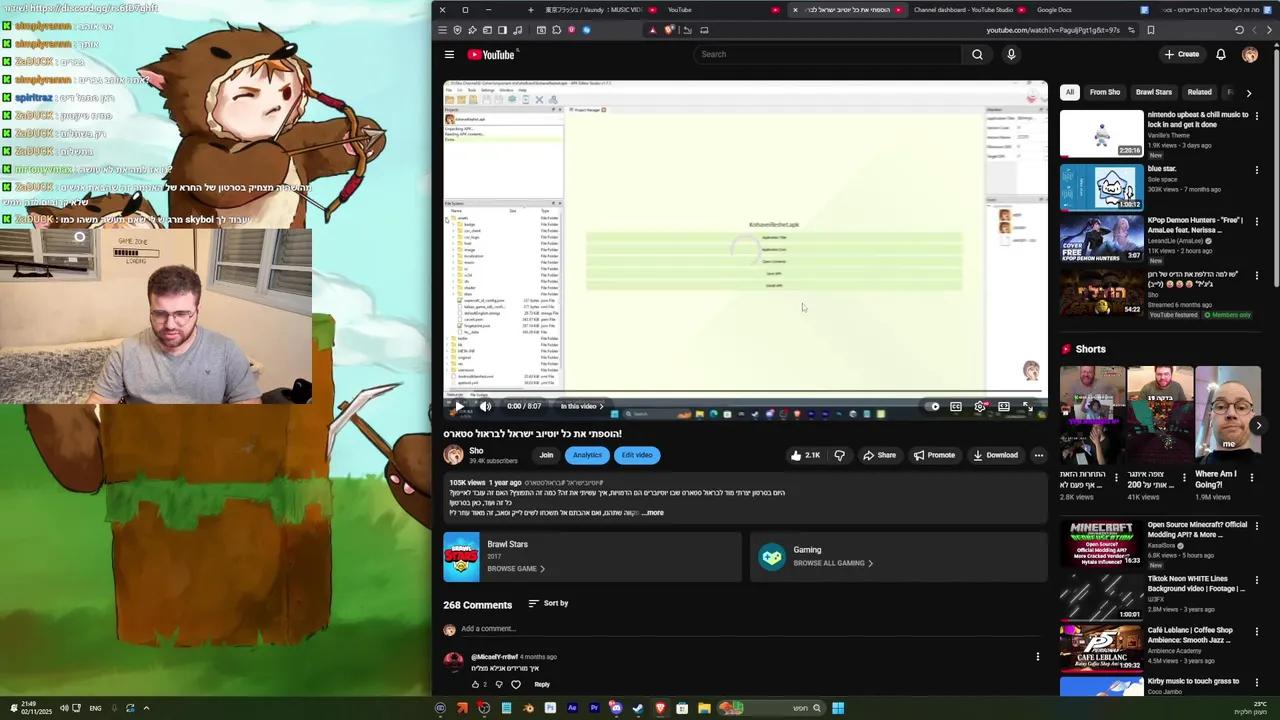Image resolution: width=1280 pixels, height=720 pixels.
Task: Bookmark this page in the address bar
Action: tap(1150, 30)
